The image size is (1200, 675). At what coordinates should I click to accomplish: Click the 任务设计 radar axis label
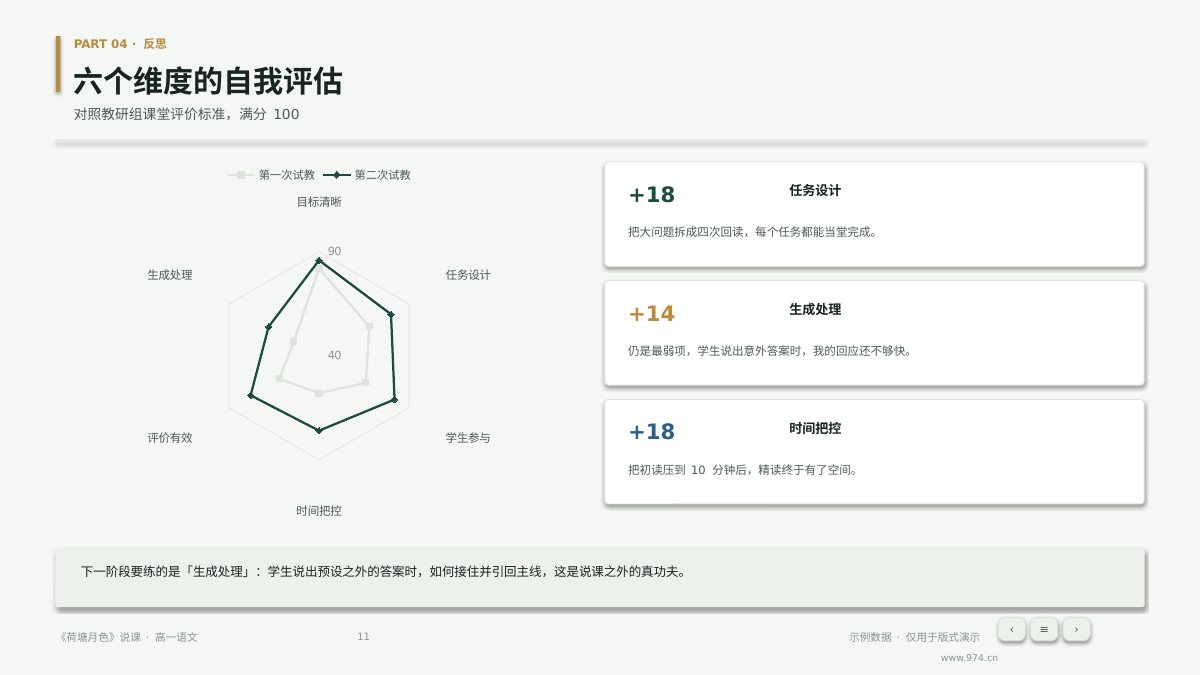[468, 275]
